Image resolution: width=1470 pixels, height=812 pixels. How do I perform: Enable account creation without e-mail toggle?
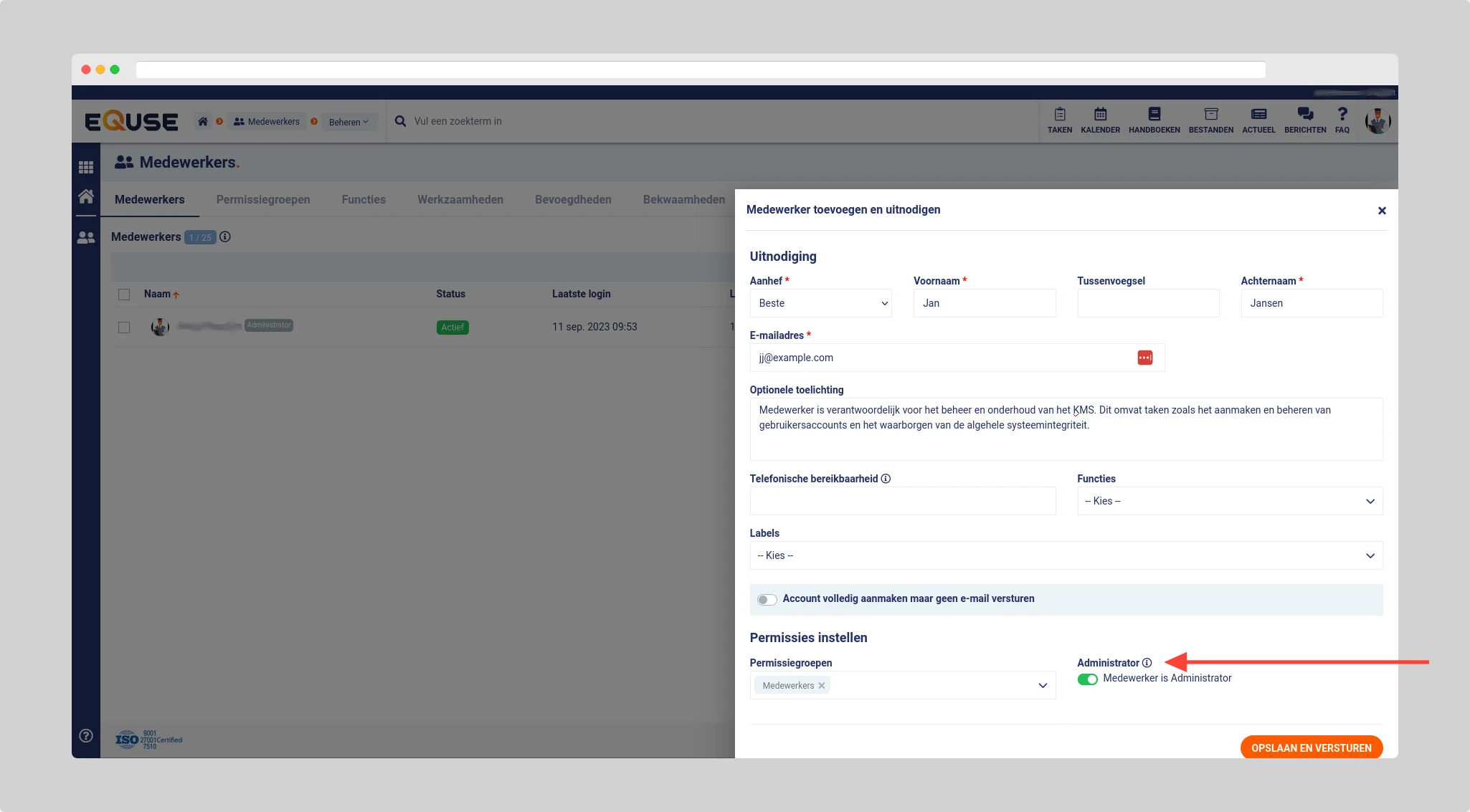tap(767, 600)
